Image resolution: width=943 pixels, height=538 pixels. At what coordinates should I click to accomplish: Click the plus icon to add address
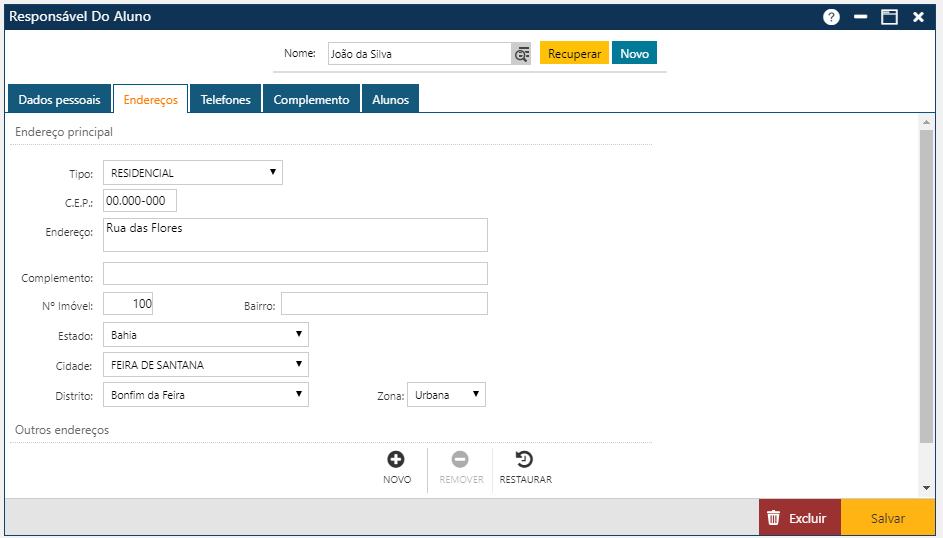396,460
